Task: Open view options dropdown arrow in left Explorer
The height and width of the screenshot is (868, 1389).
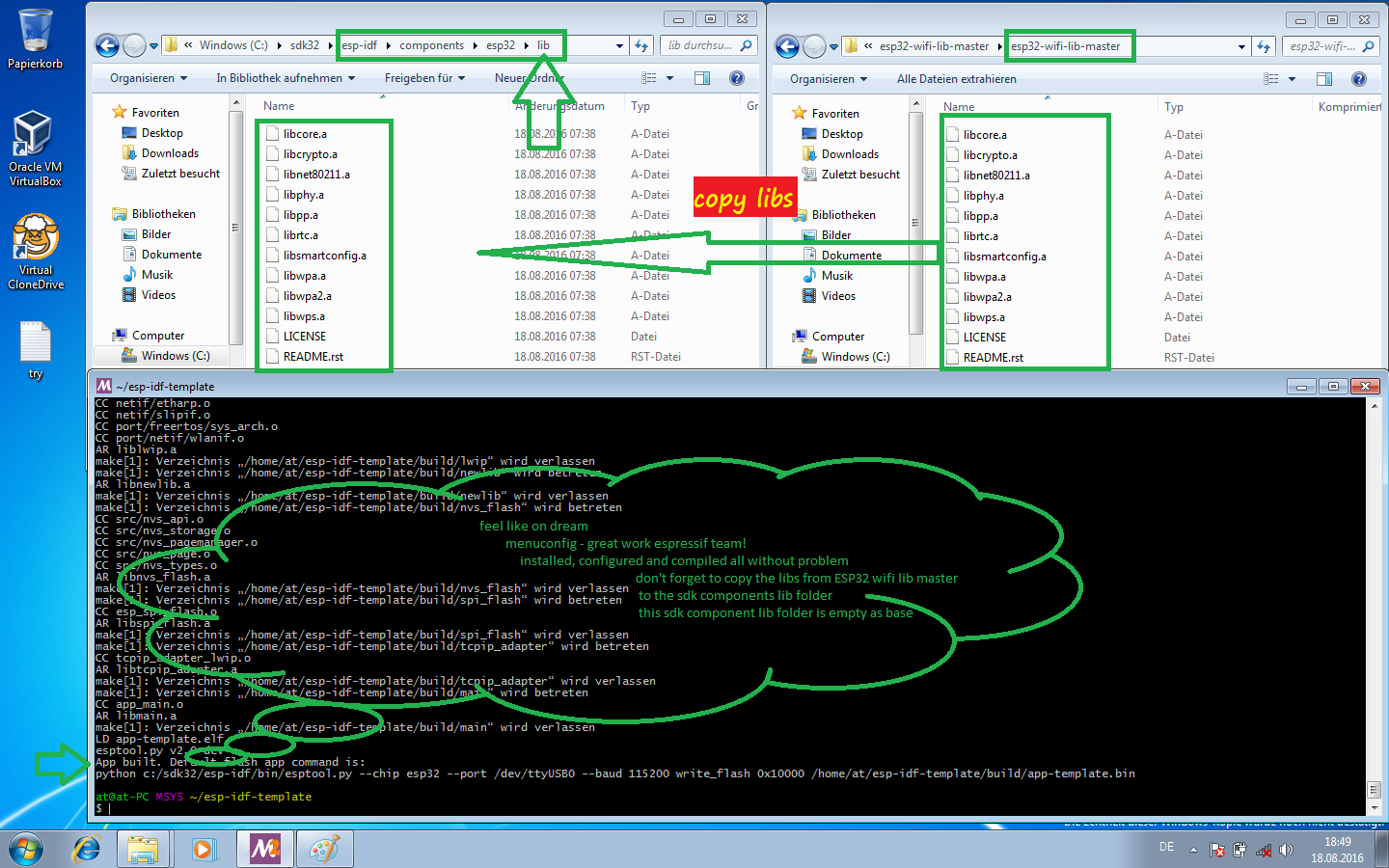Action: pos(669,78)
